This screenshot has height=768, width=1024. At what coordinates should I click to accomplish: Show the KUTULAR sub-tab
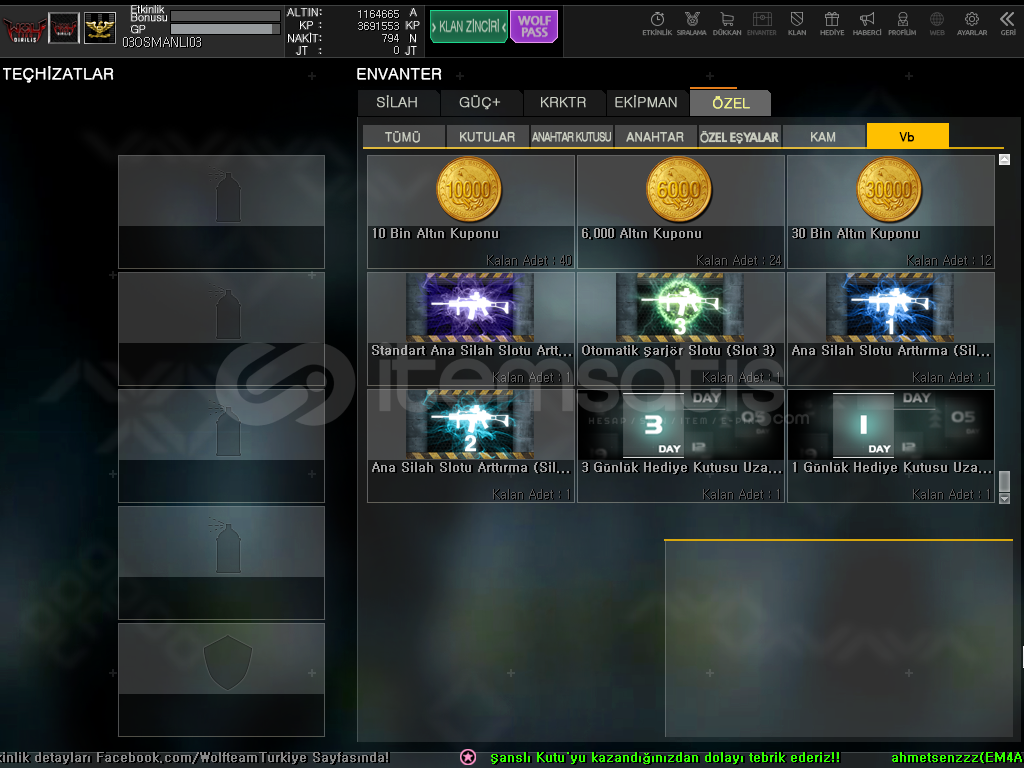pos(487,136)
